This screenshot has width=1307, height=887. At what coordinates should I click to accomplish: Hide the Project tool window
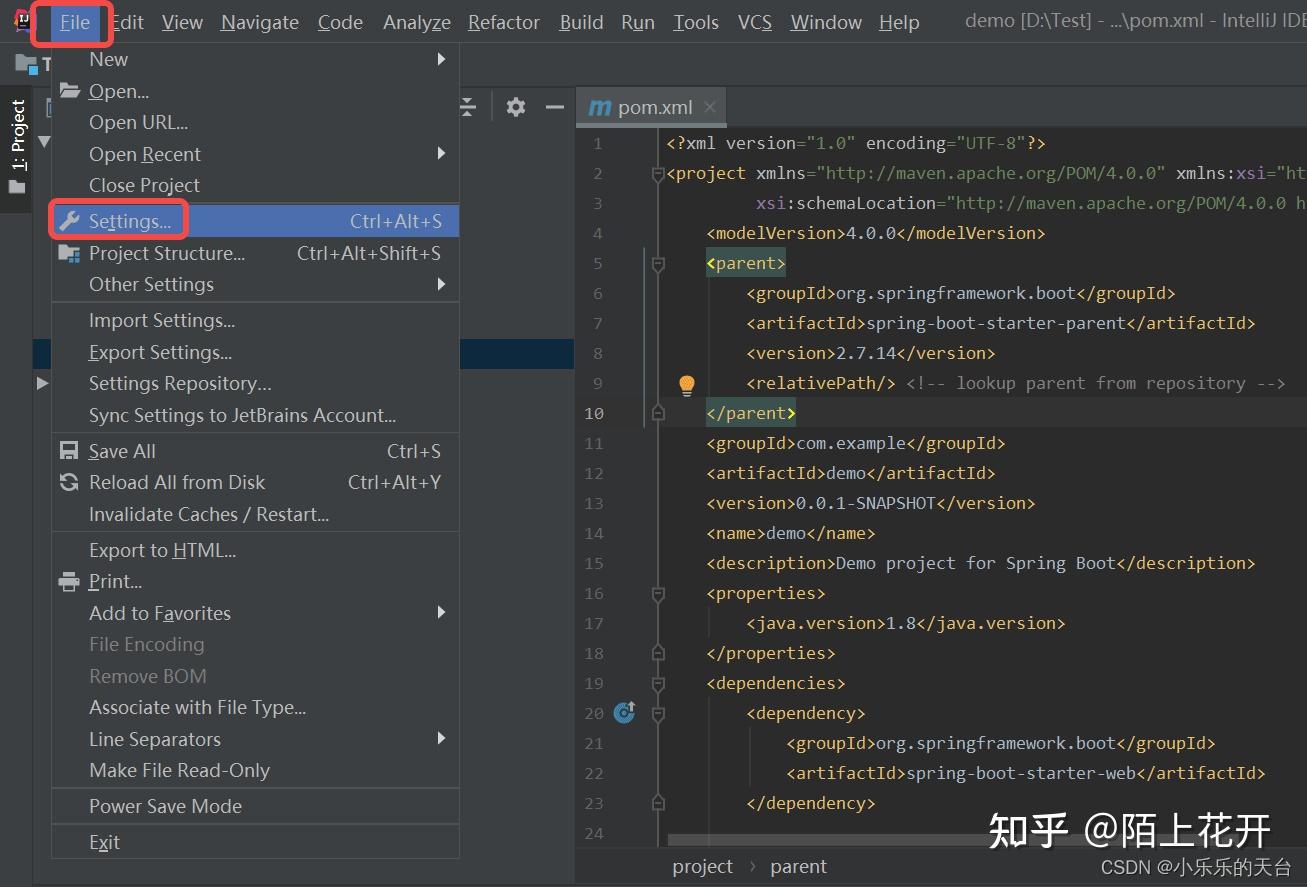555,107
